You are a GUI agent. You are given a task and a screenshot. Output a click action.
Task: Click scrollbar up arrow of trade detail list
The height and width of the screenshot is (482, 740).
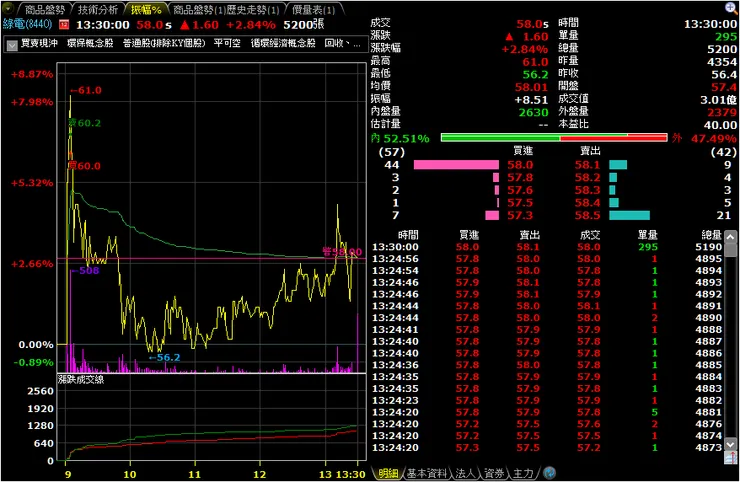point(731,236)
